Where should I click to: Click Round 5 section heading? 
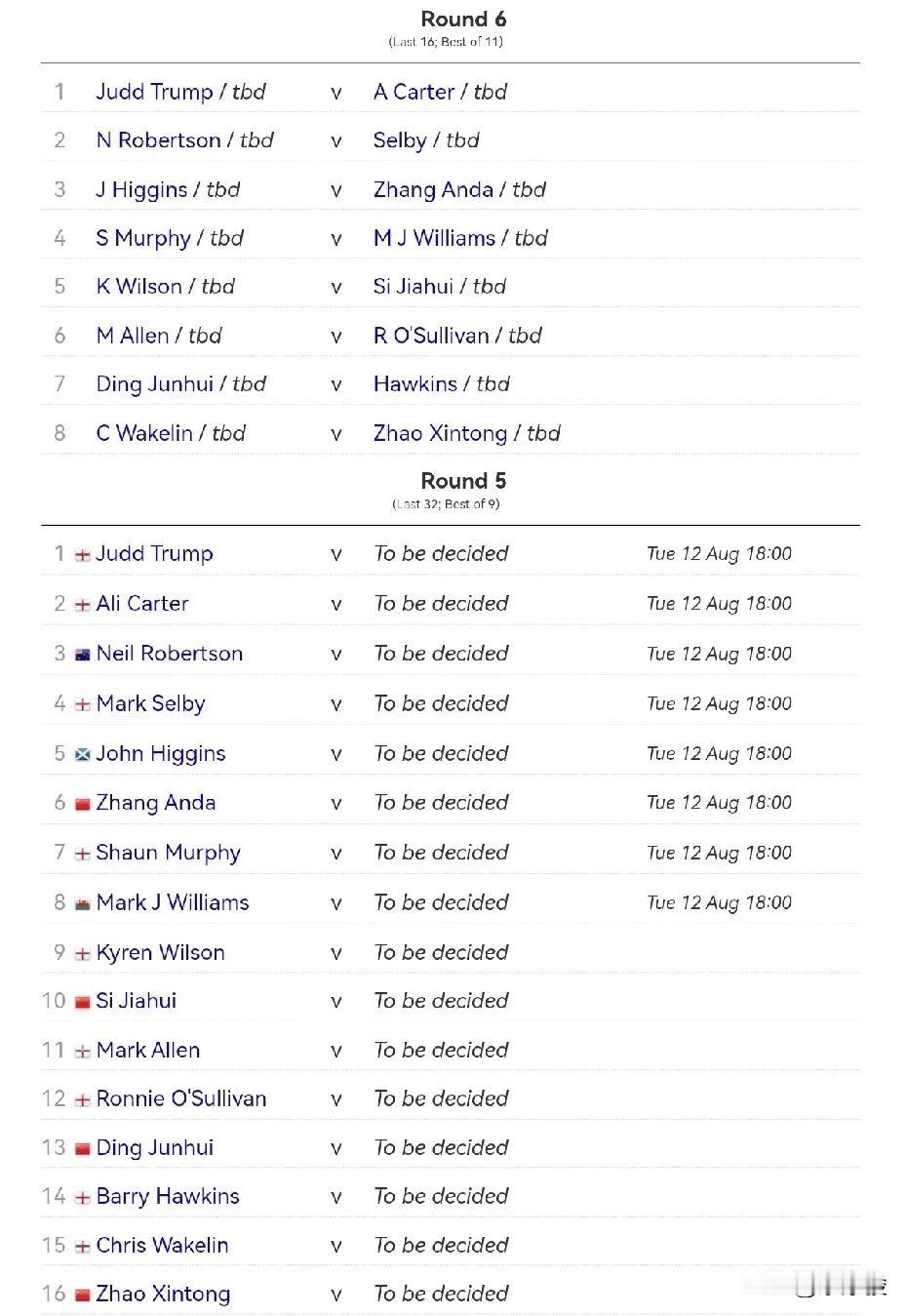(x=463, y=481)
